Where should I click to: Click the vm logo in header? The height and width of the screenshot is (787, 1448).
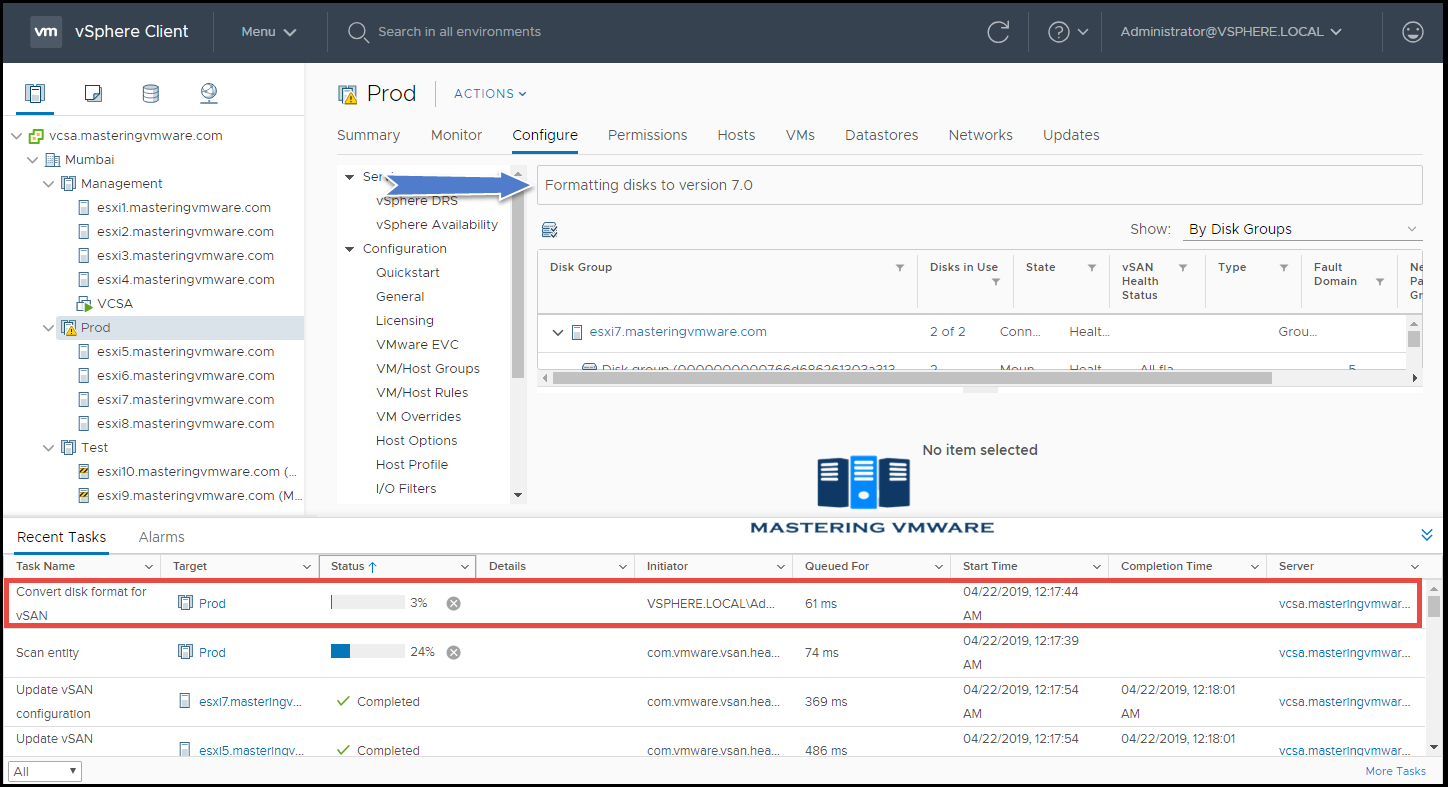46,32
